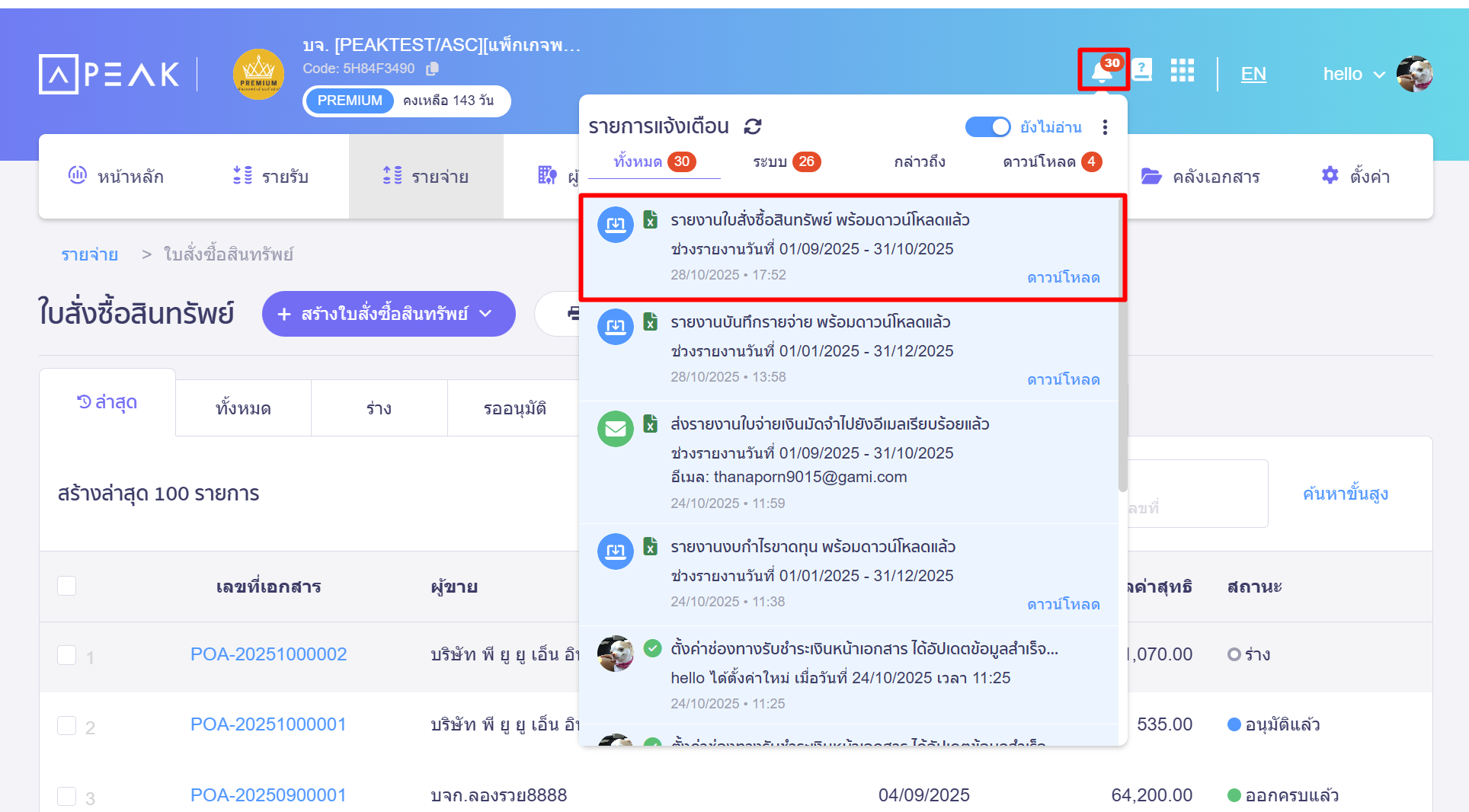The width and height of the screenshot is (1469, 812).
Task: Switch to the รายรับ menu
Action: click(272, 176)
